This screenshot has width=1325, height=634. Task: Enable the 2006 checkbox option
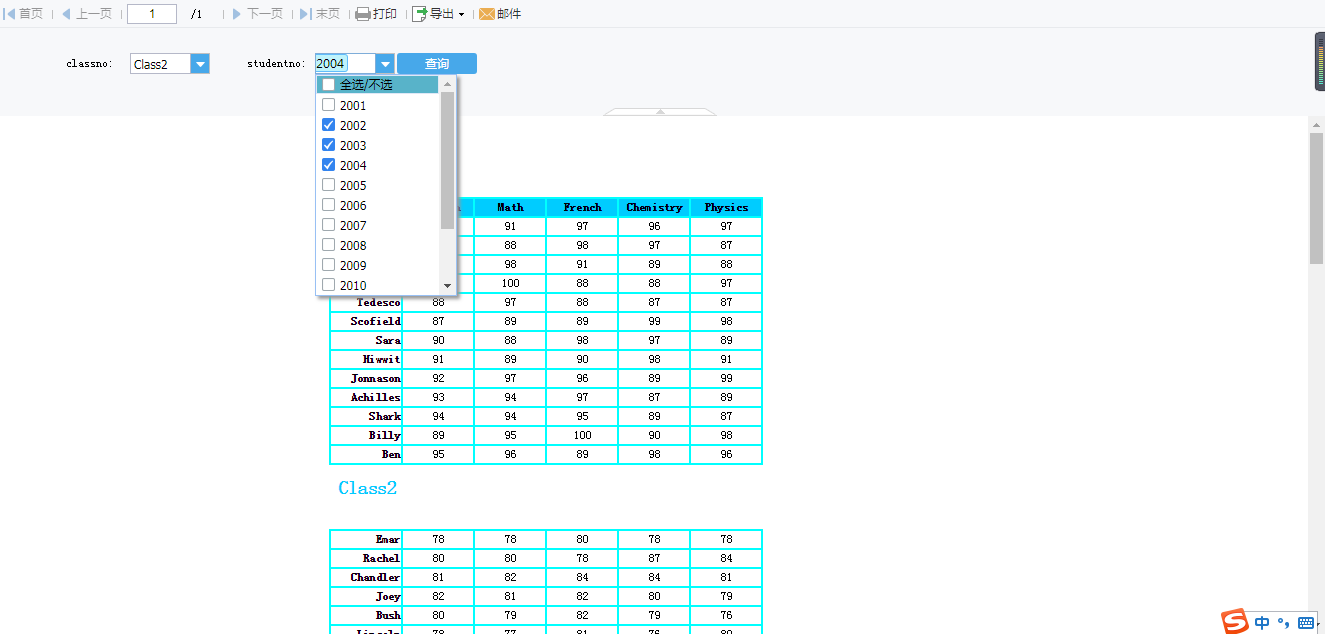tap(329, 205)
